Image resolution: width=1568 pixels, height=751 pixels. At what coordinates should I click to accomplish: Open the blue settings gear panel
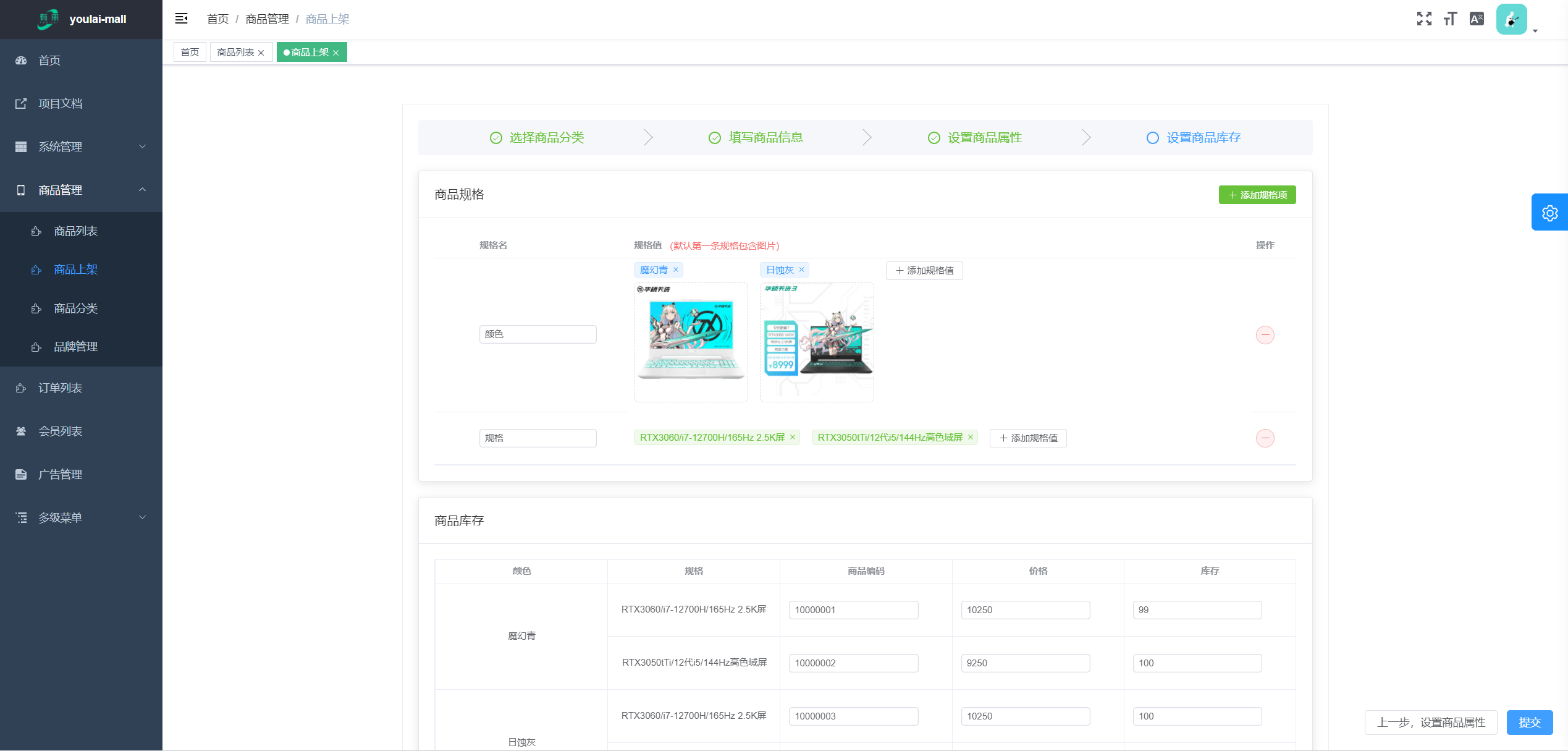pos(1549,213)
